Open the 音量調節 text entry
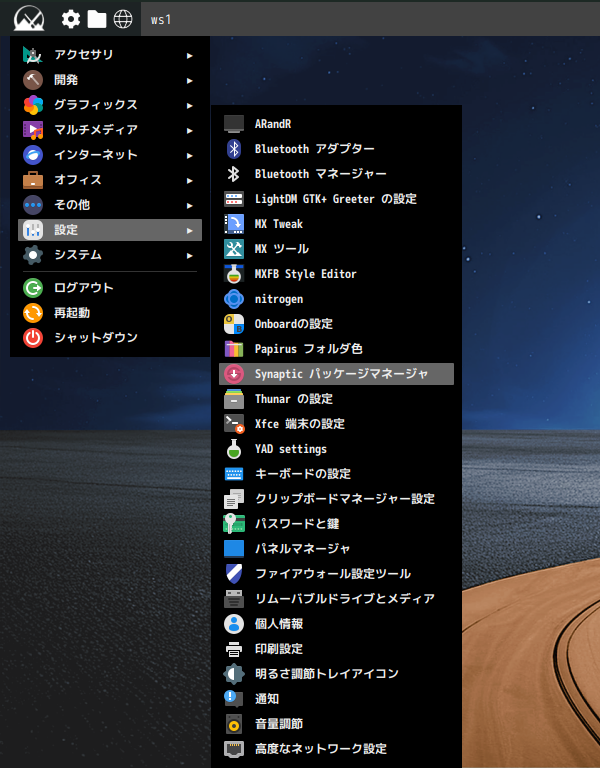The height and width of the screenshot is (768, 600). click(279, 724)
